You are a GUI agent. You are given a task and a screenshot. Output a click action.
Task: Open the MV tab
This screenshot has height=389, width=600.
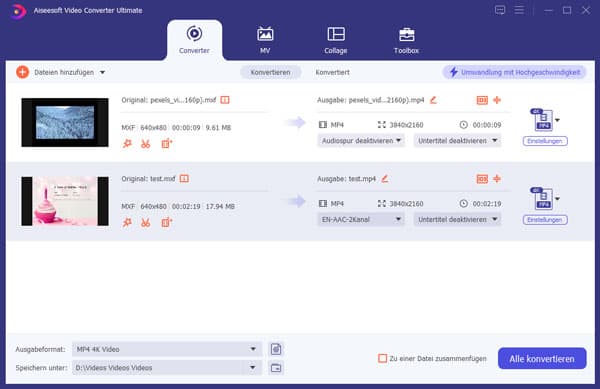[265, 40]
